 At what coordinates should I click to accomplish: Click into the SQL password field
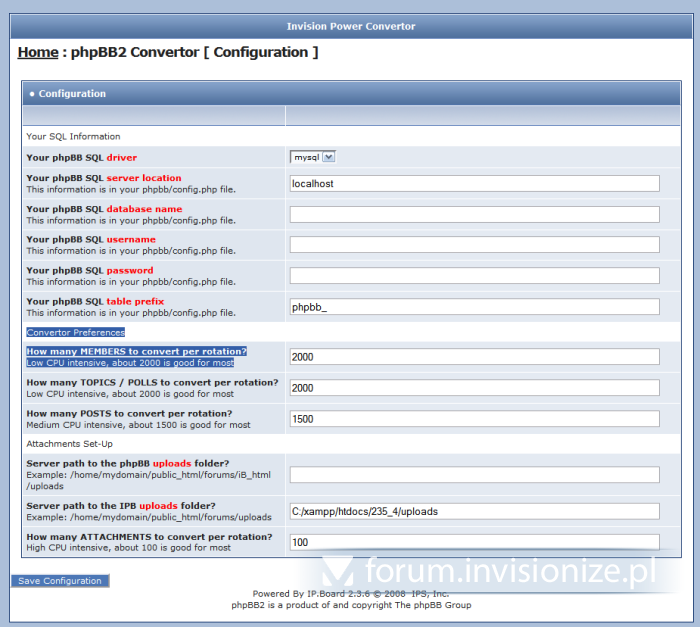(x=474, y=275)
